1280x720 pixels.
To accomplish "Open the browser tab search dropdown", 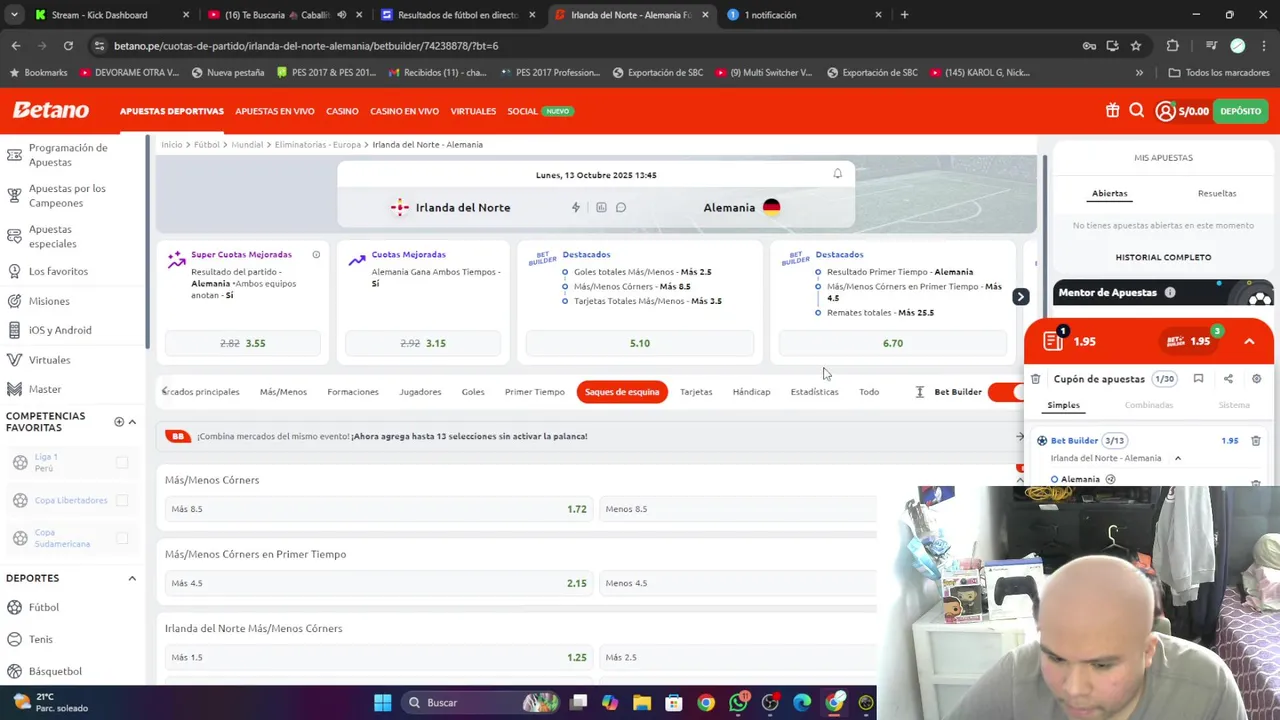I will [x=14, y=15].
